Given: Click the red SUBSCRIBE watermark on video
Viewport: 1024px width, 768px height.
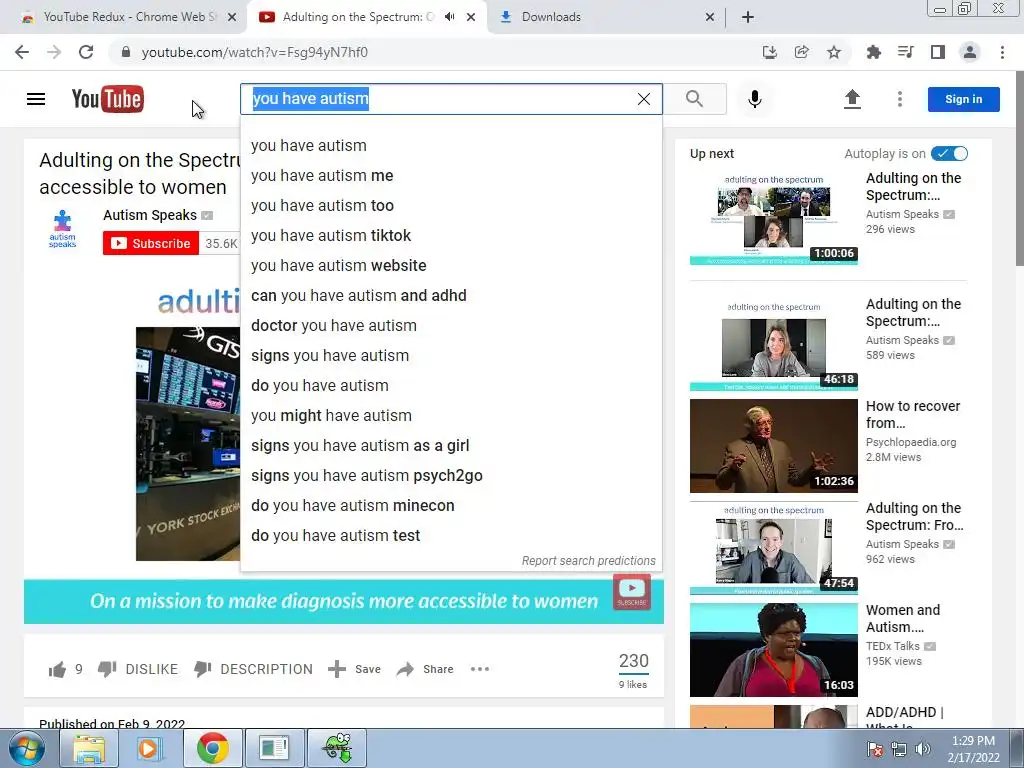Looking at the screenshot, I should pyautogui.click(x=632, y=592).
